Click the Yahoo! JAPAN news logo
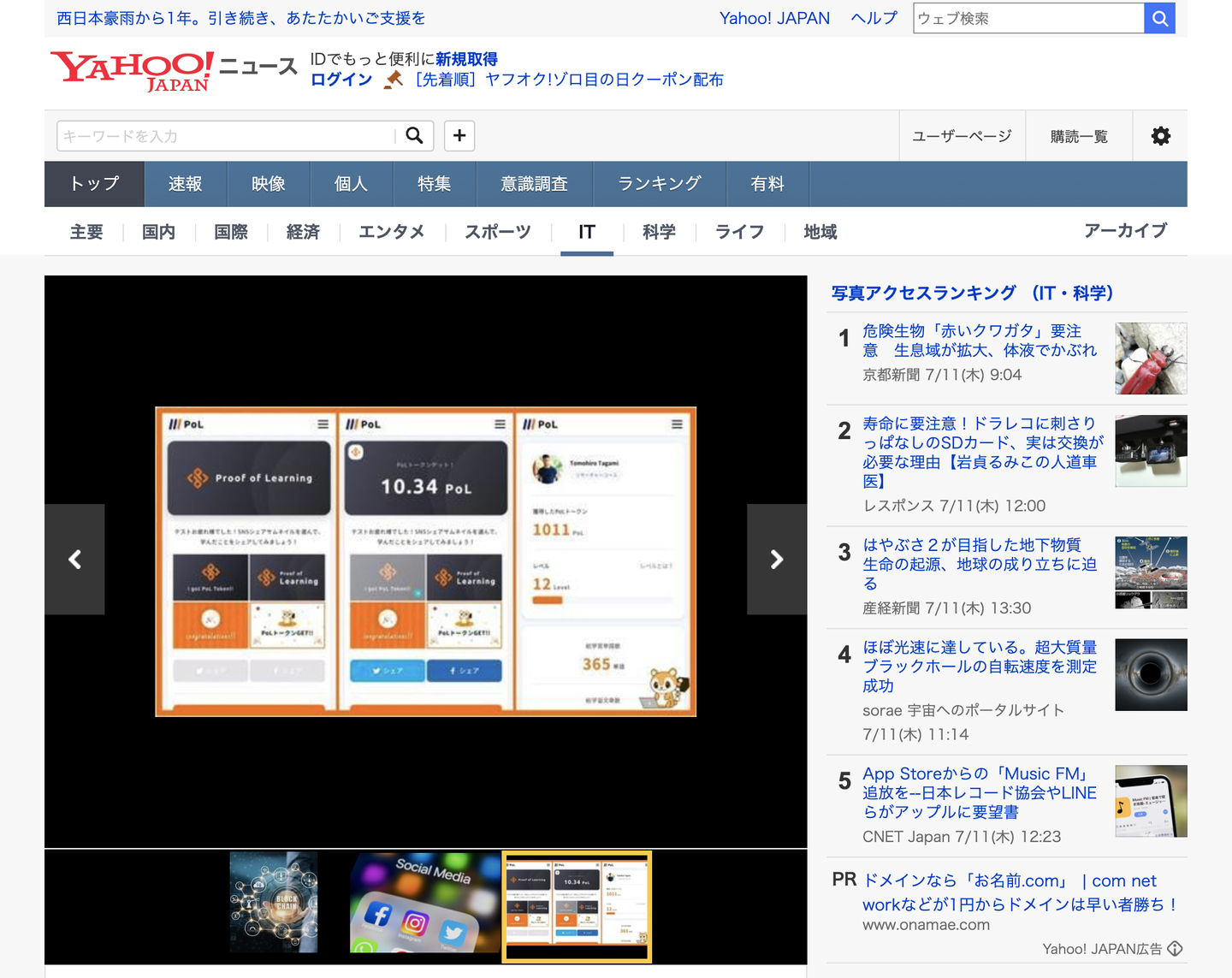1232x978 pixels. (x=174, y=72)
